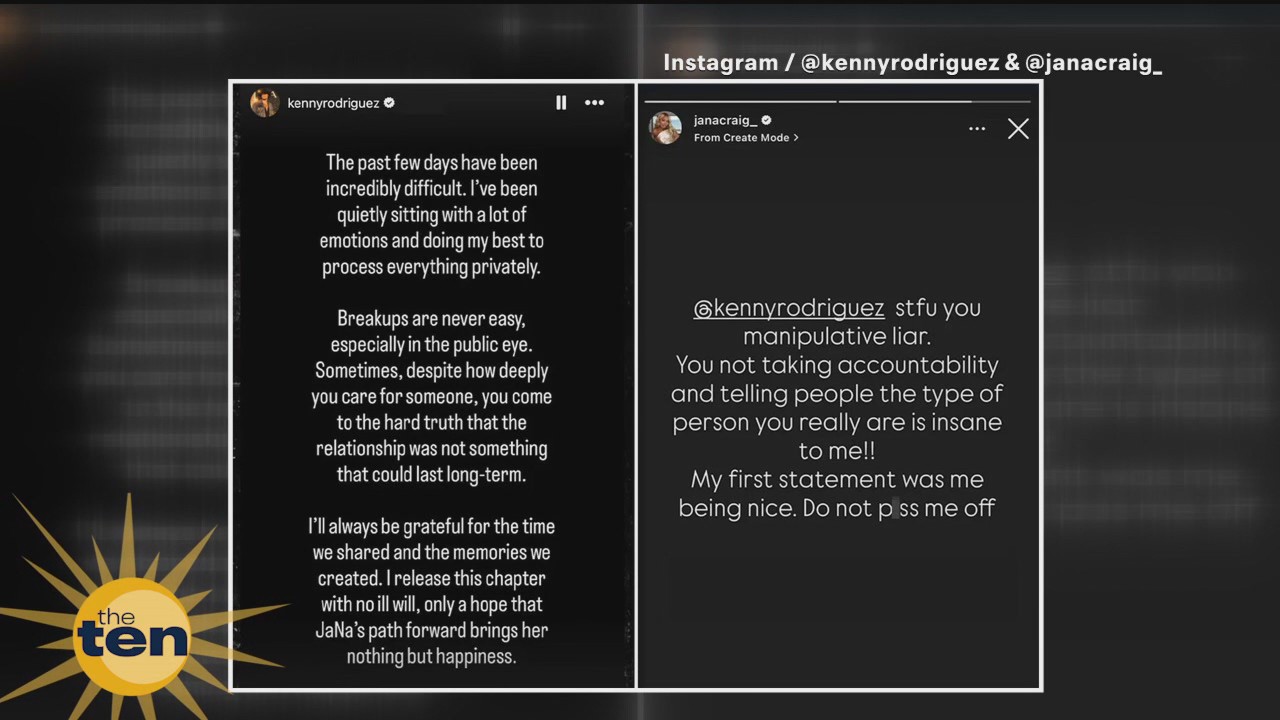The width and height of the screenshot is (1280, 720).
Task: Open three-dot menu on janacraig_ story
Action: pyautogui.click(x=977, y=129)
